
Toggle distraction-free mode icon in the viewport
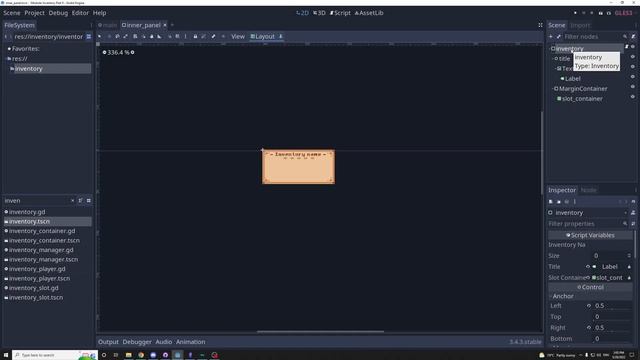coord(540,25)
